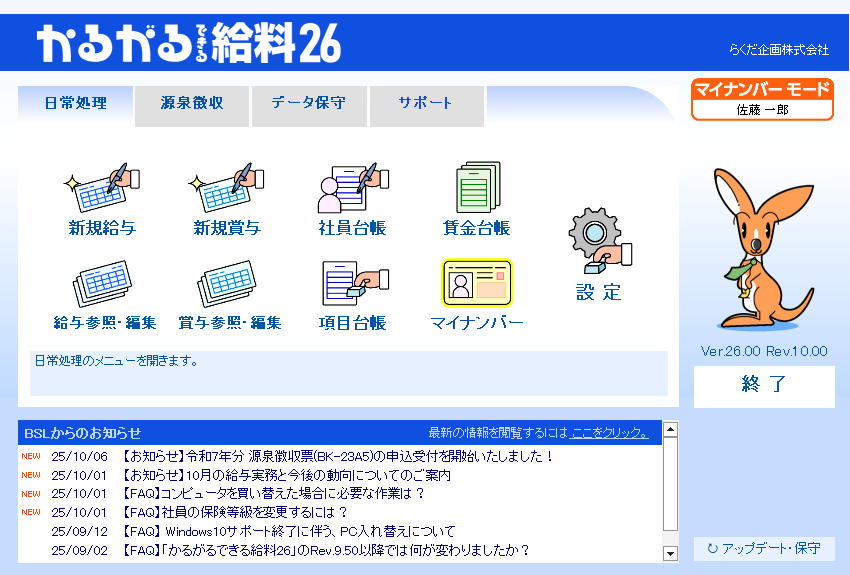
Task: Toggle the マイナンバー モード badge
Action: coord(763,99)
